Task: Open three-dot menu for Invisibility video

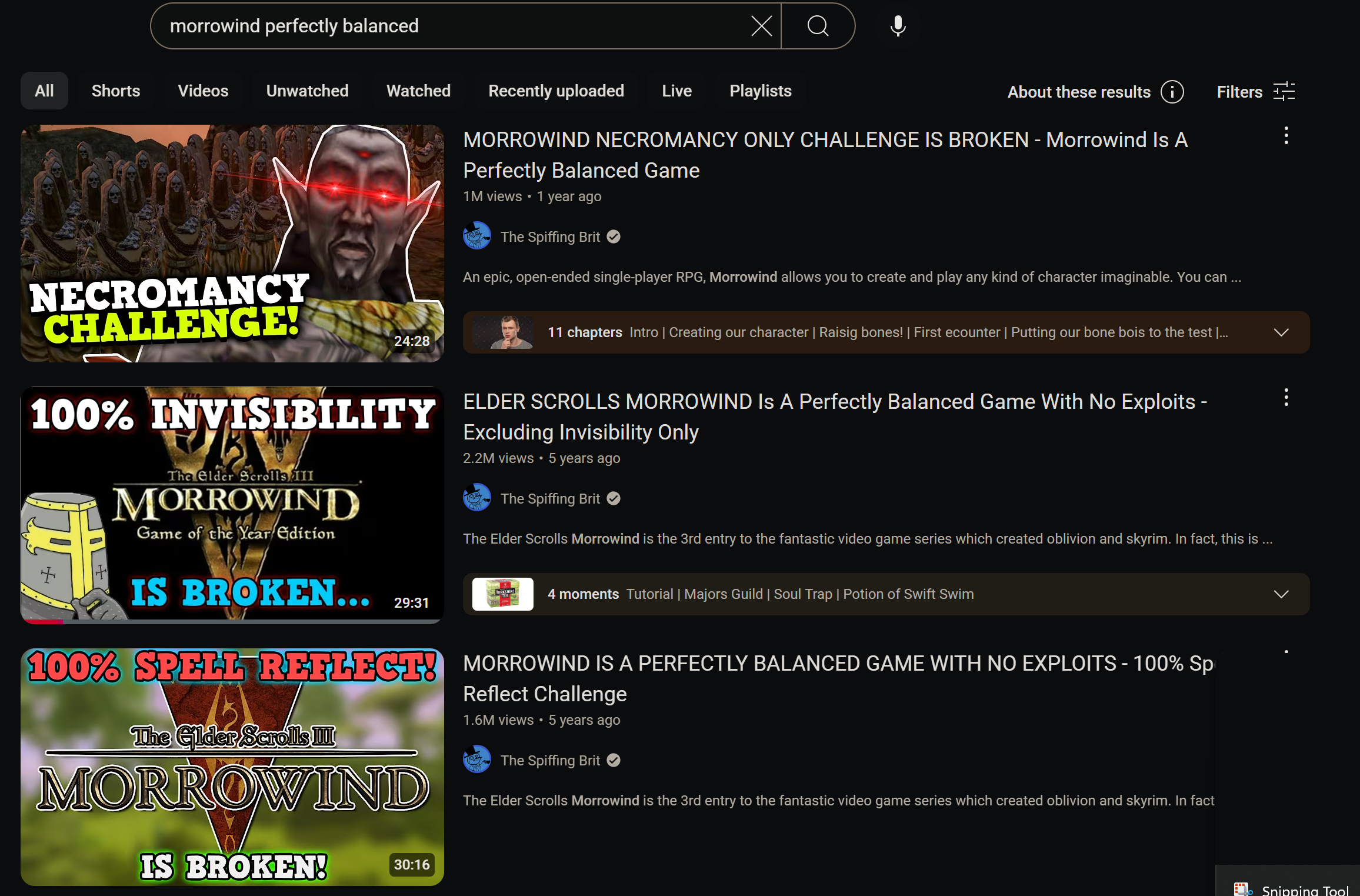Action: pyautogui.click(x=1286, y=398)
